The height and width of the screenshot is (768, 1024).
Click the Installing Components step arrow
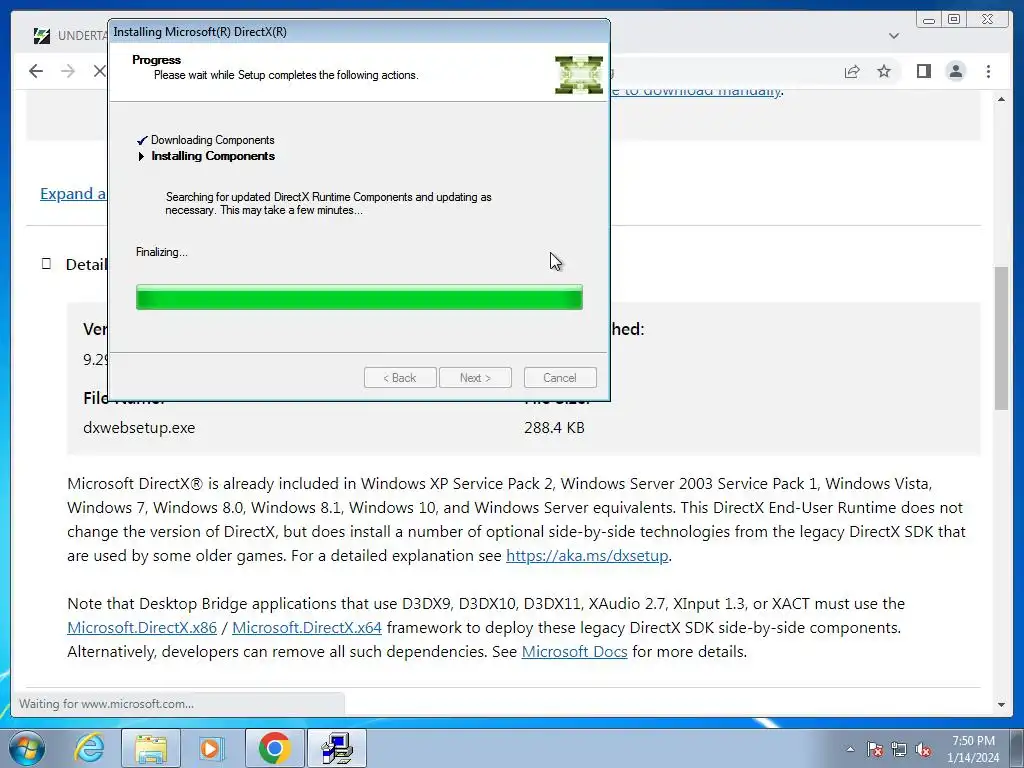click(140, 156)
